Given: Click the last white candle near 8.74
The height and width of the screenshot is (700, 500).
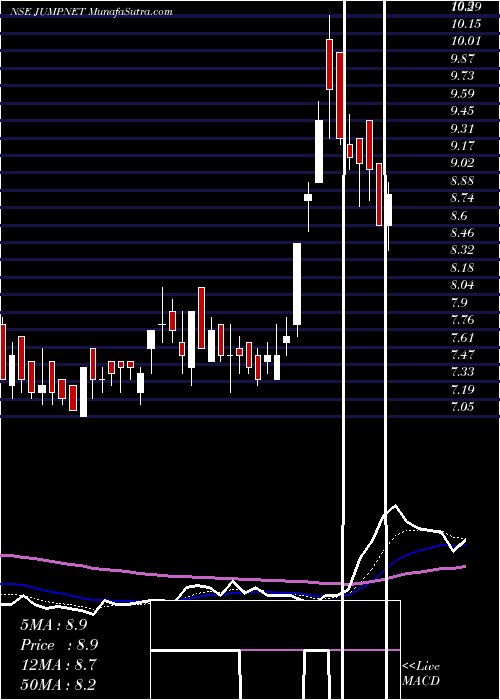Looking at the screenshot, I should click(388, 210).
